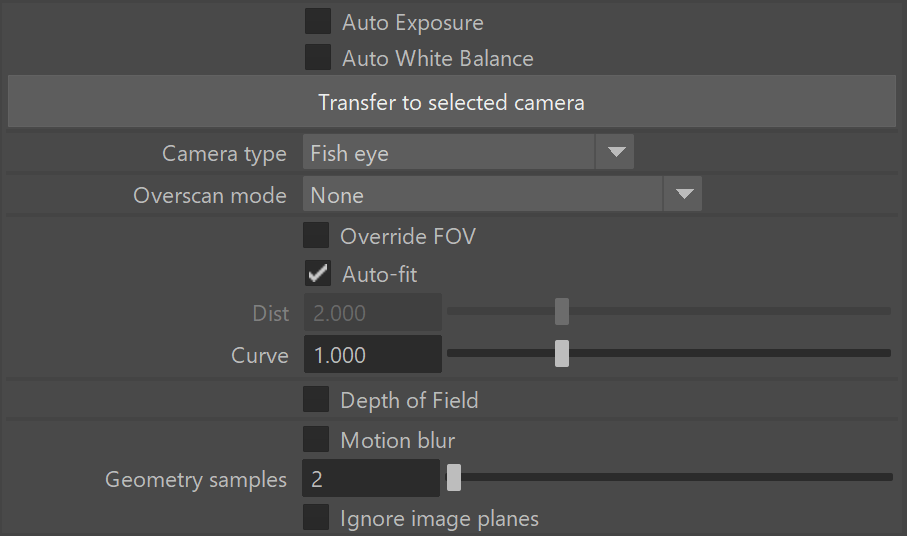
Task: Select the Fish eye camera type field
Action: [x=449, y=152]
